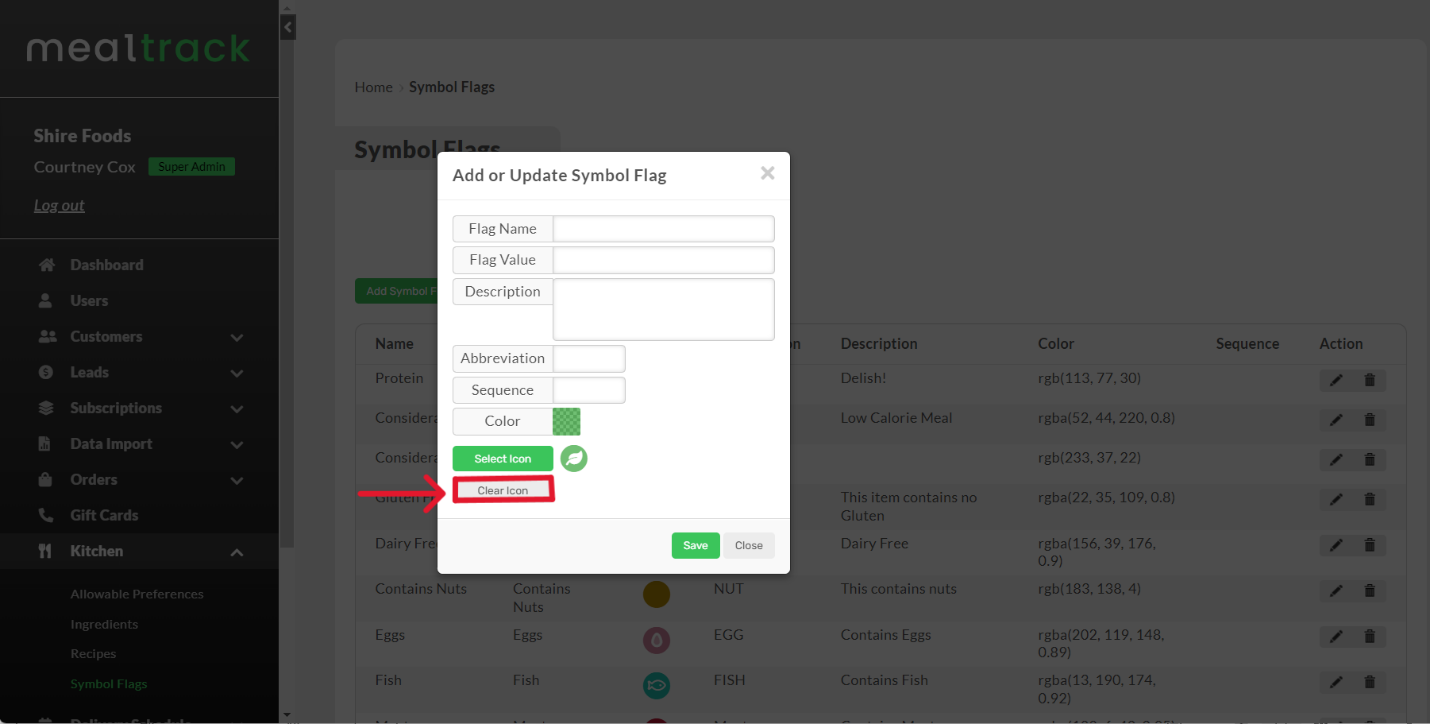Edit the Dairy Free row

point(1336,546)
